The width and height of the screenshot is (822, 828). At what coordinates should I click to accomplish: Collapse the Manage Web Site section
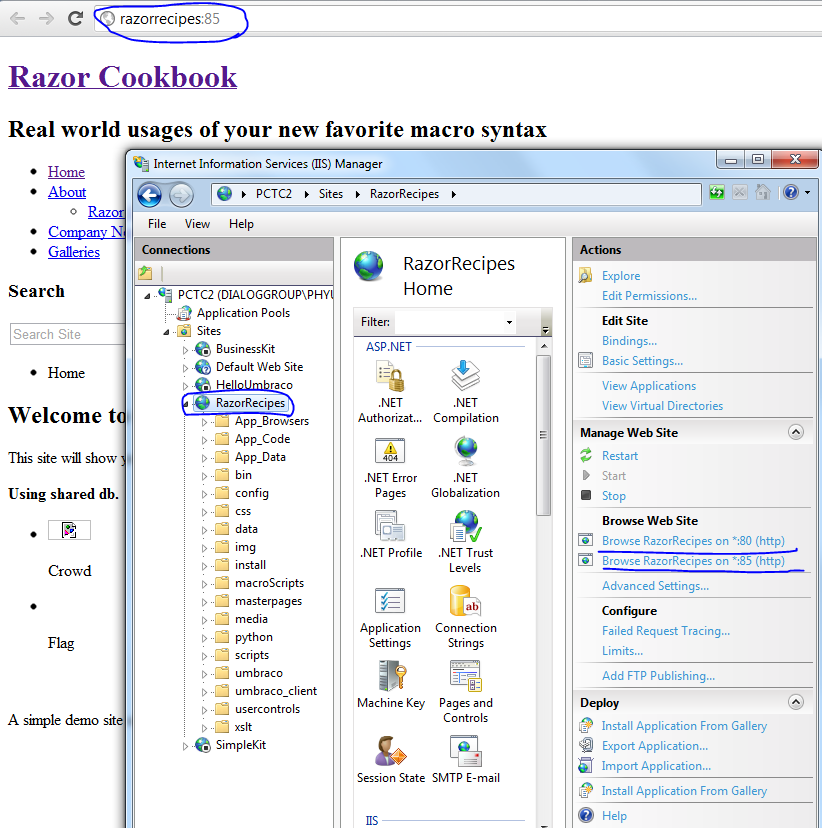click(796, 432)
